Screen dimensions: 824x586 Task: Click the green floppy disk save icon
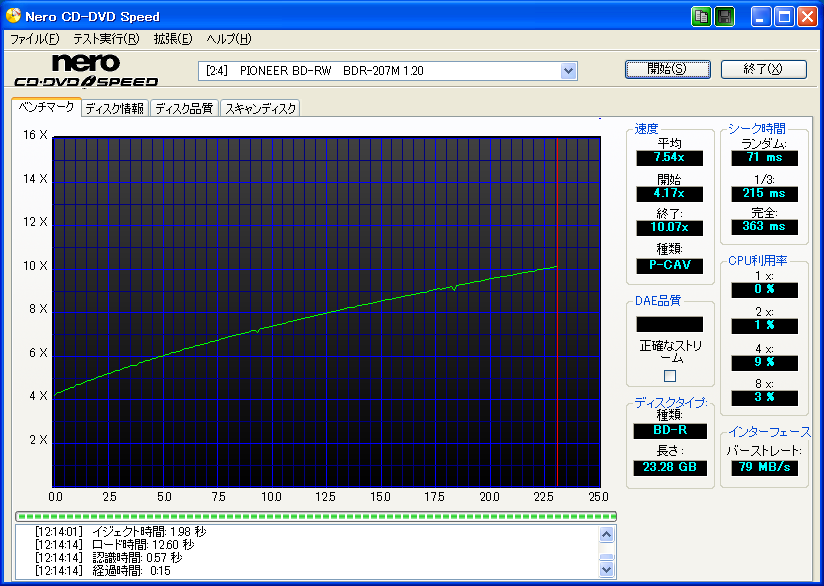[725, 16]
